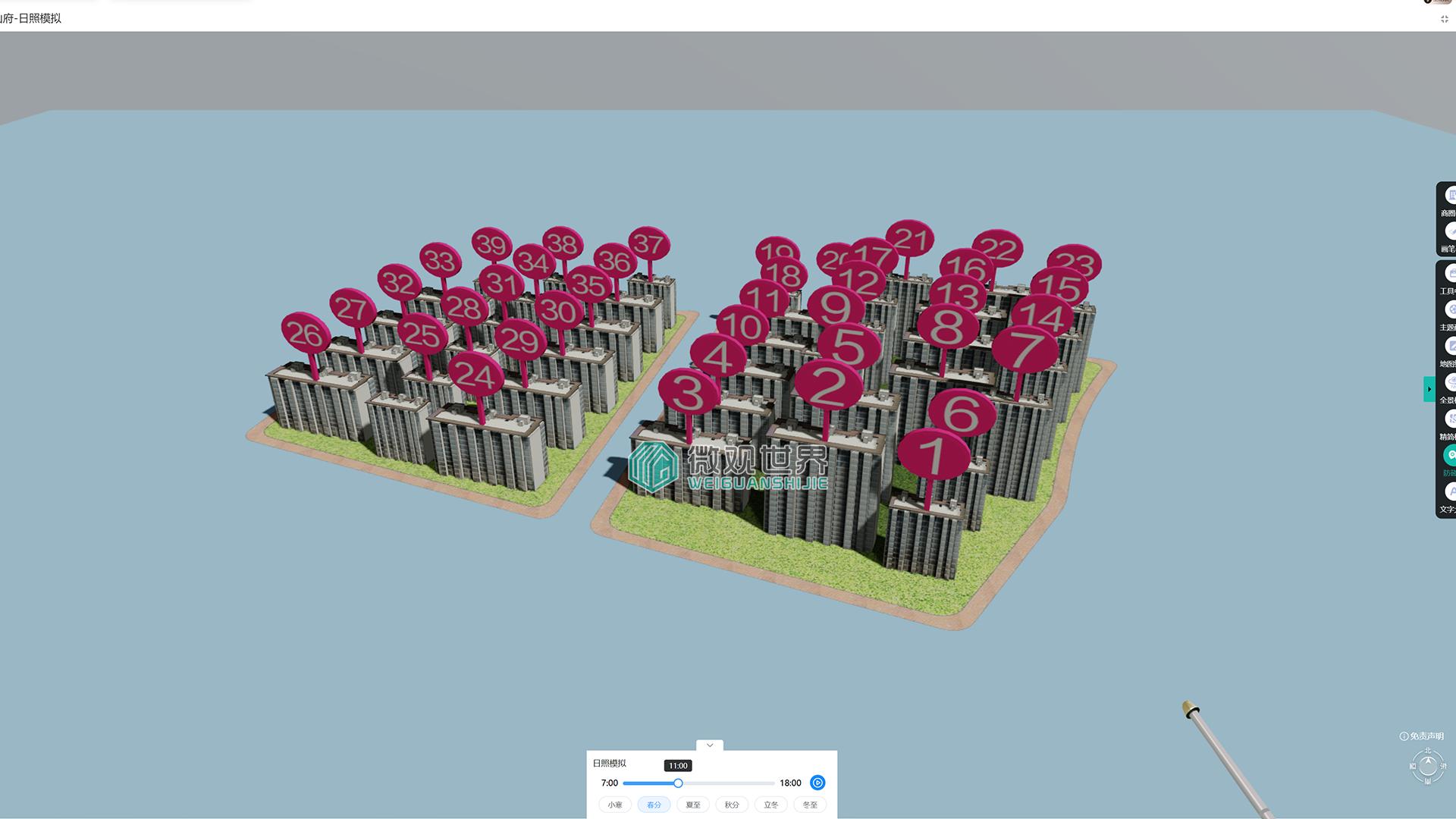Select the 冬至 solar term option
This screenshot has width=1456, height=819.
tap(810, 805)
